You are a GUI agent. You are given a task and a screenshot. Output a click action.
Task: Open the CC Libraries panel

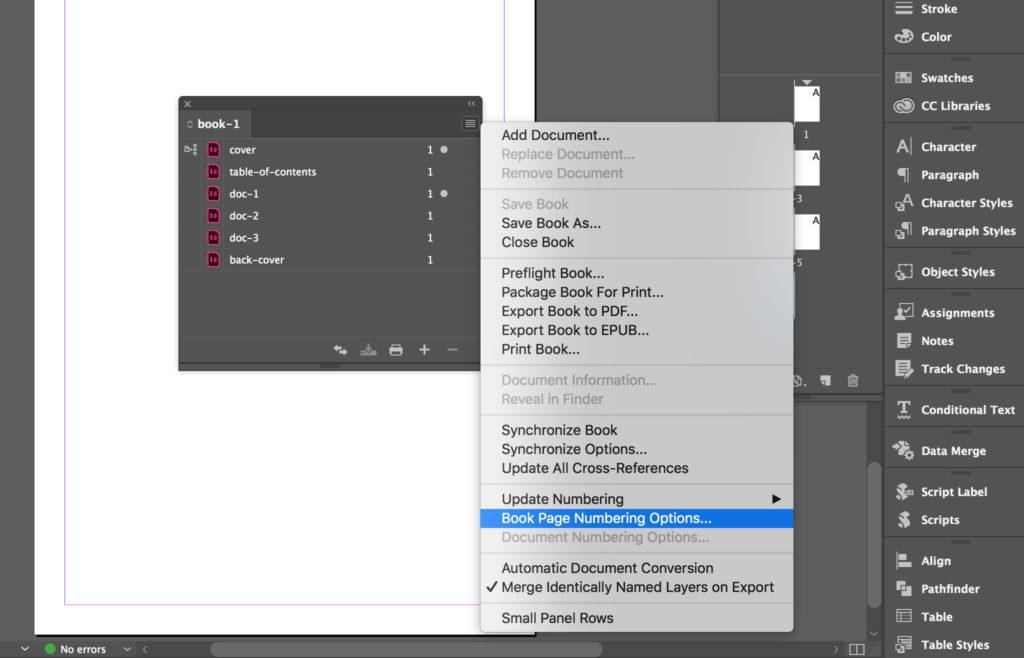[x=957, y=106]
